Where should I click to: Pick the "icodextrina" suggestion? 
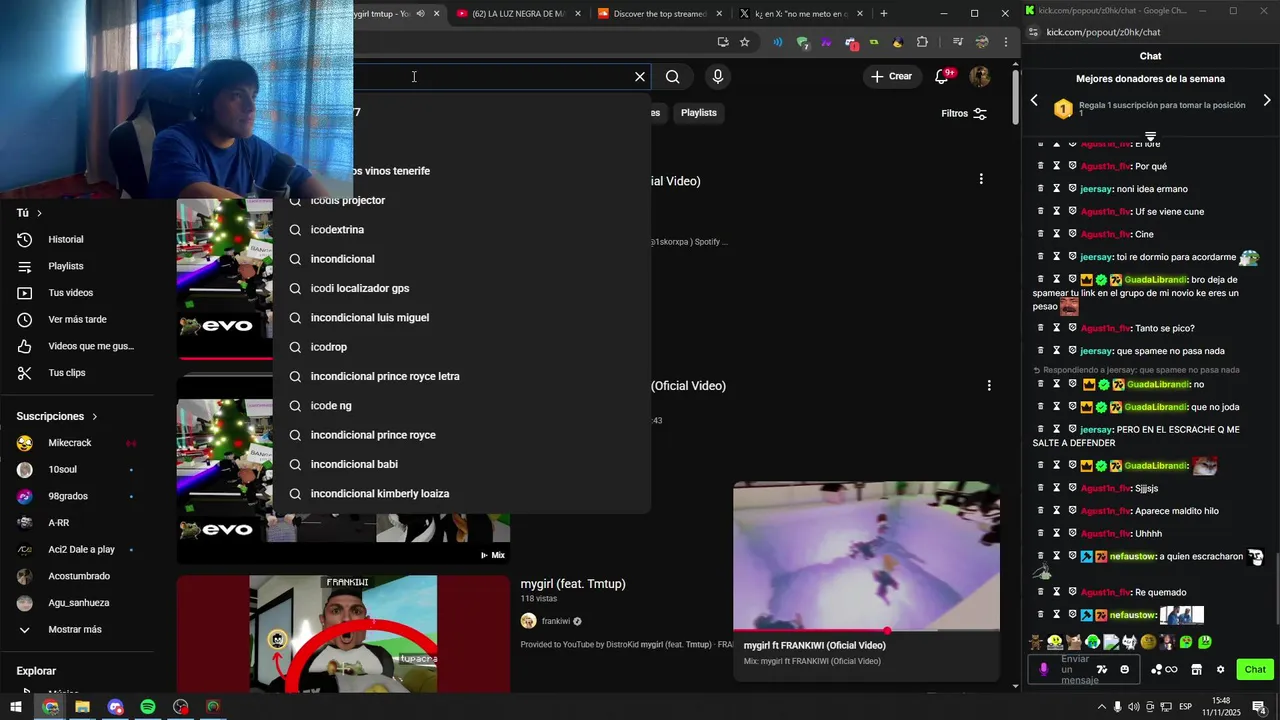(x=462, y=230)
